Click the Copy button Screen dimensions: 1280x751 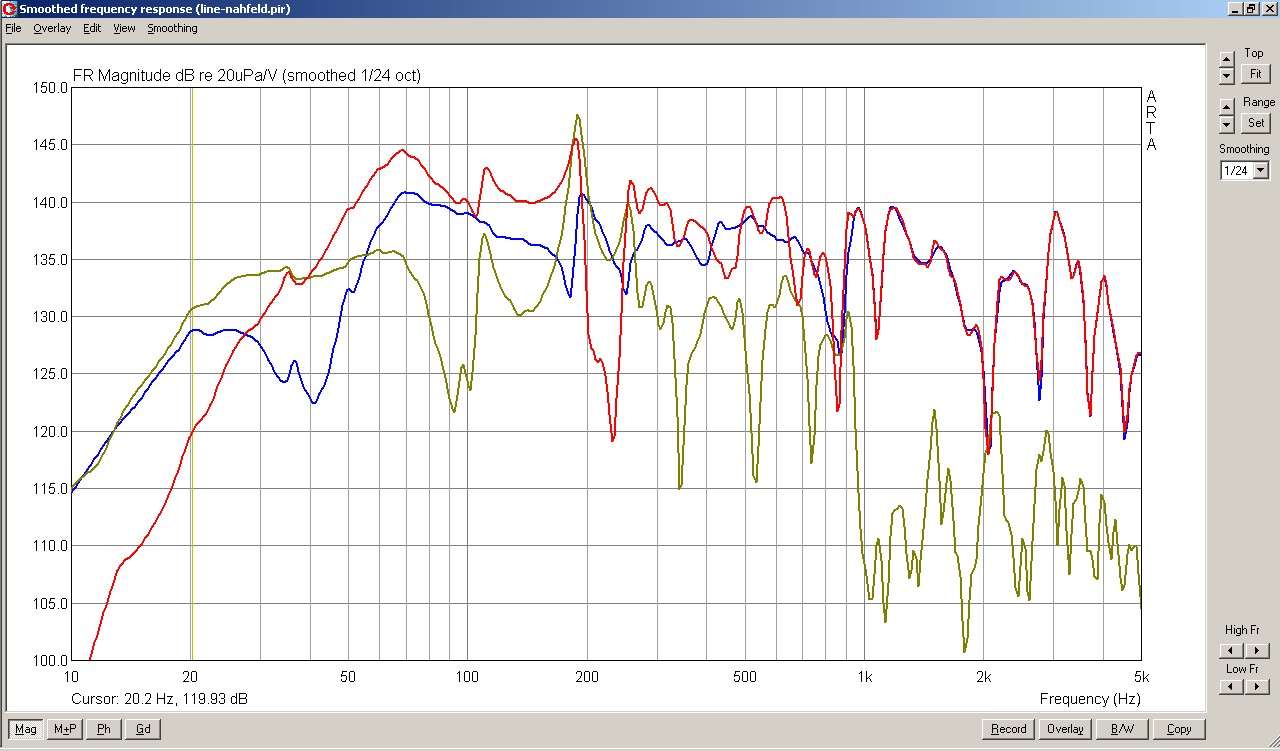(1179, 729)
